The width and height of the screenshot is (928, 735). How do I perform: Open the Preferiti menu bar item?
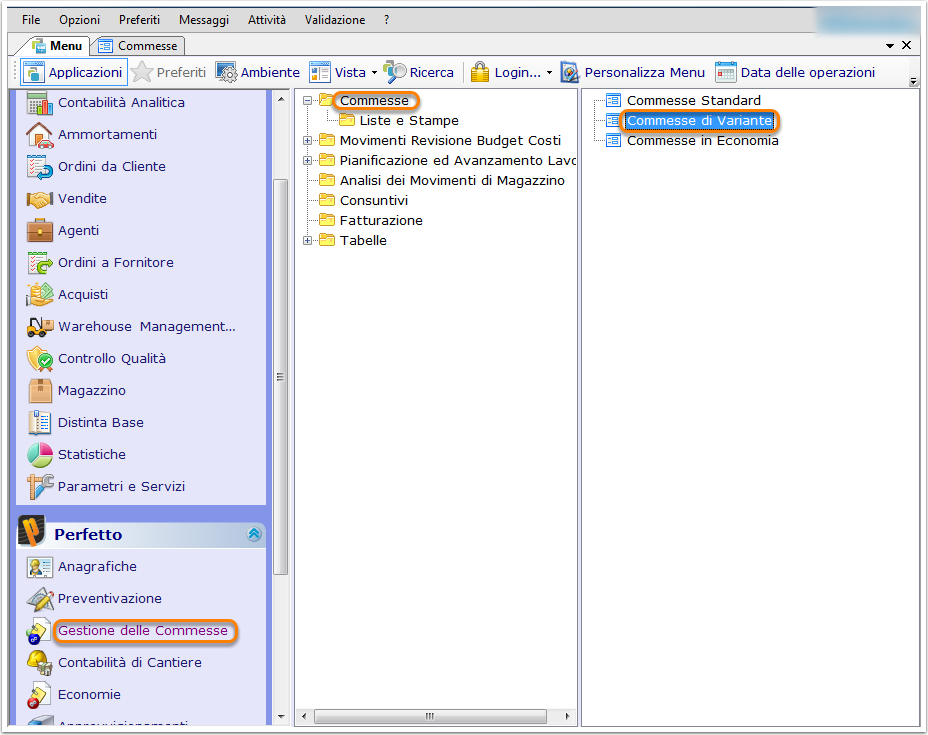coord(139,20)
